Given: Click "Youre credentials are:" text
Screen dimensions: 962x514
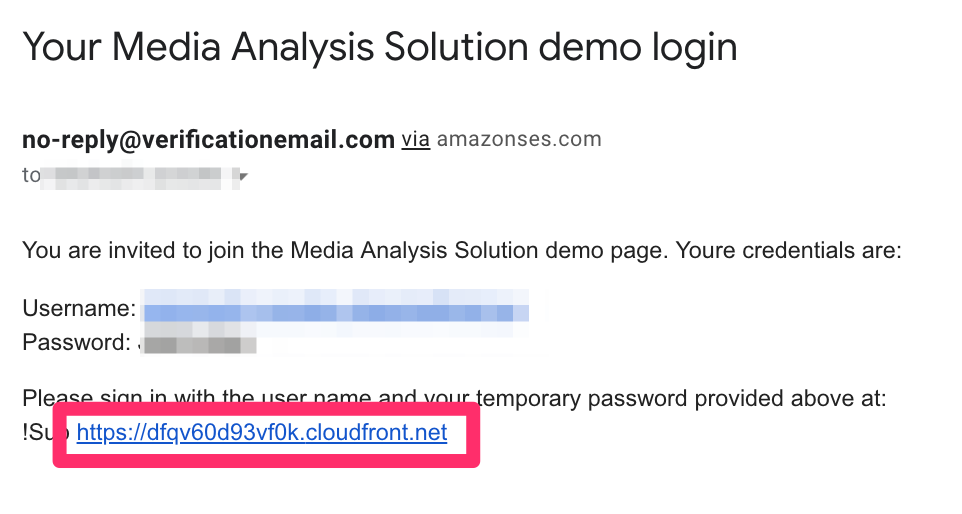Looking at the screenshot, I should 788,251.
